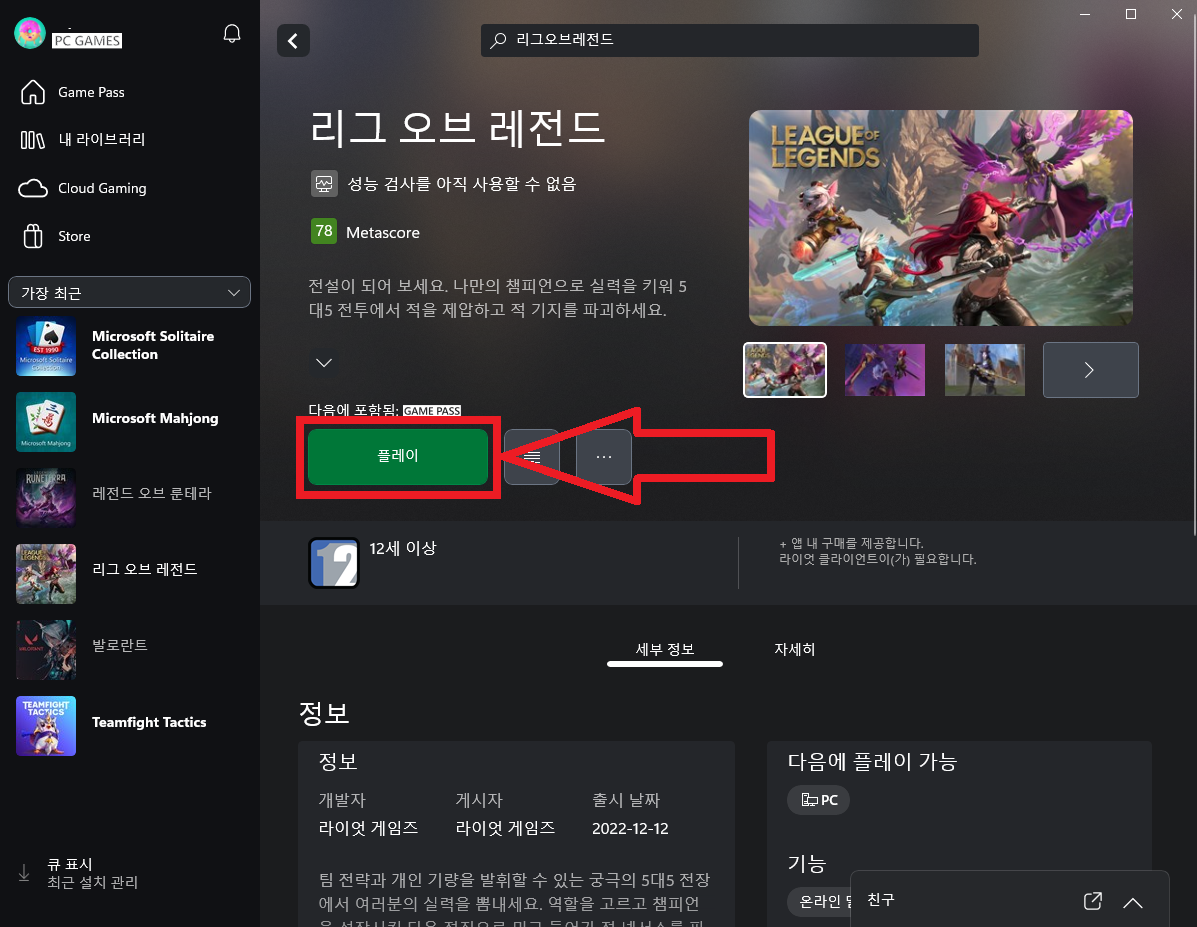Viewport: 1197px width, 927px height.
Task: Click the download arrow queue icon
Action: coord(24,873)
